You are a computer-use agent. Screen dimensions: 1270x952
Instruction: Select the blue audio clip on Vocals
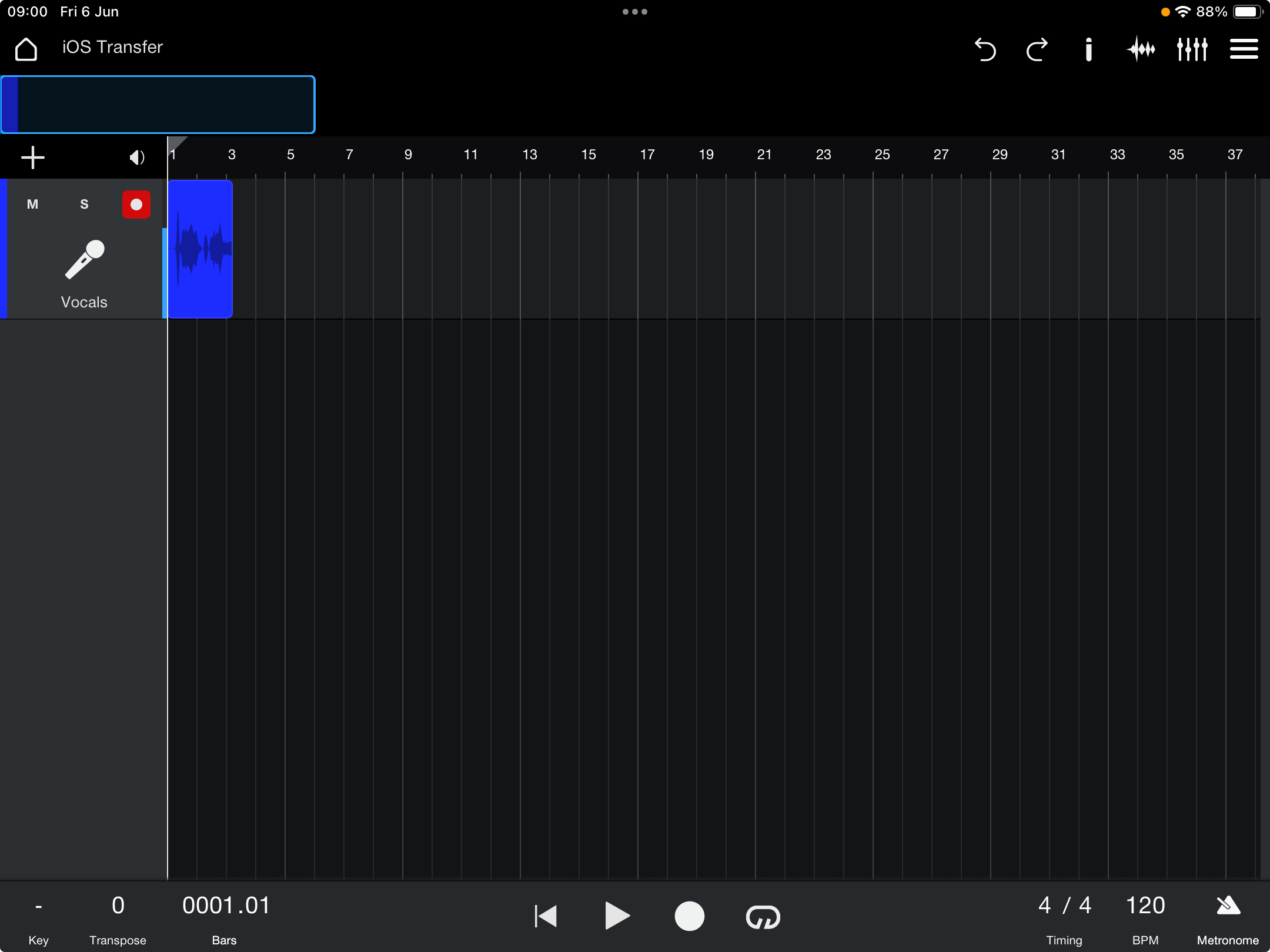[x=200, y=249]
